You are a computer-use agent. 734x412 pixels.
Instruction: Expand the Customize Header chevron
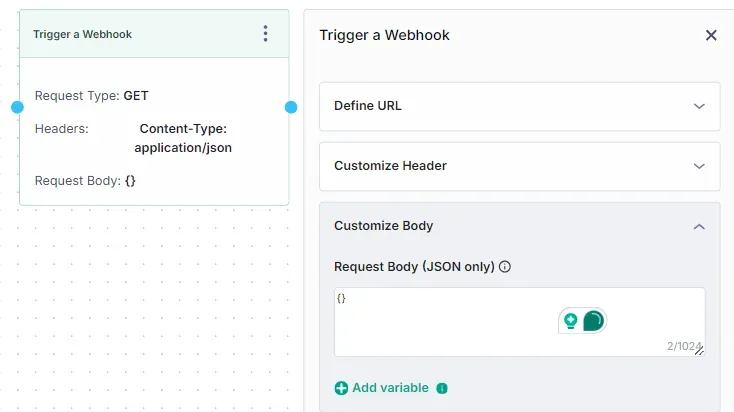click(699, 166)
